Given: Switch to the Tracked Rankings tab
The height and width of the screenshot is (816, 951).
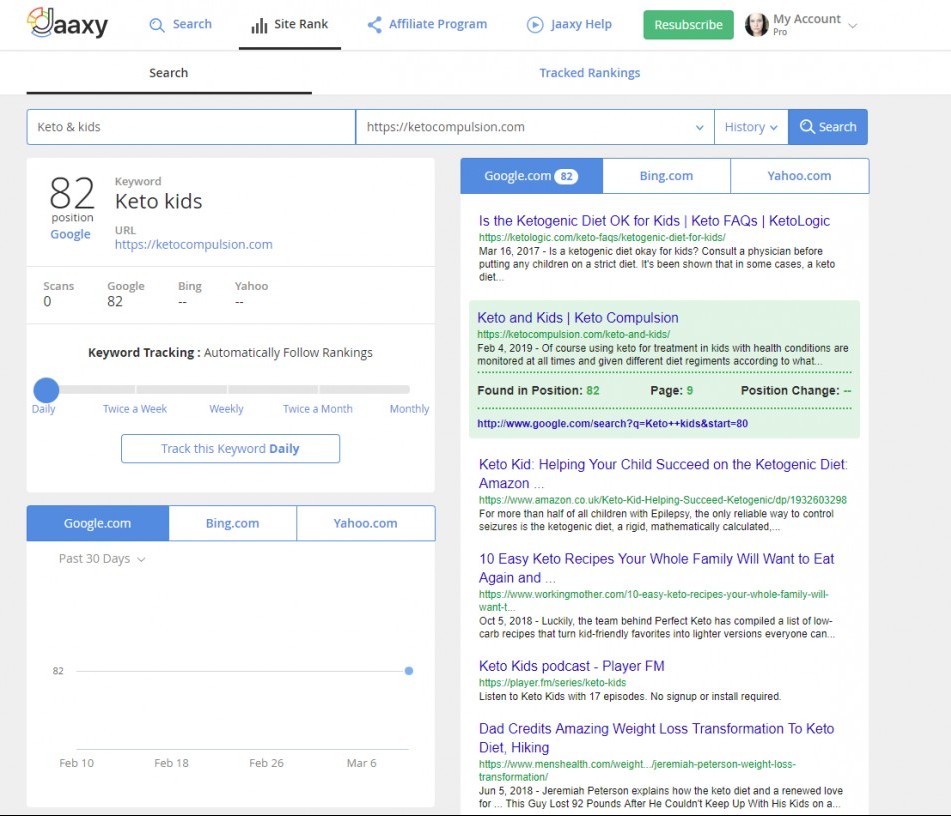Looking at the screenshot, I should click(590, 73).
